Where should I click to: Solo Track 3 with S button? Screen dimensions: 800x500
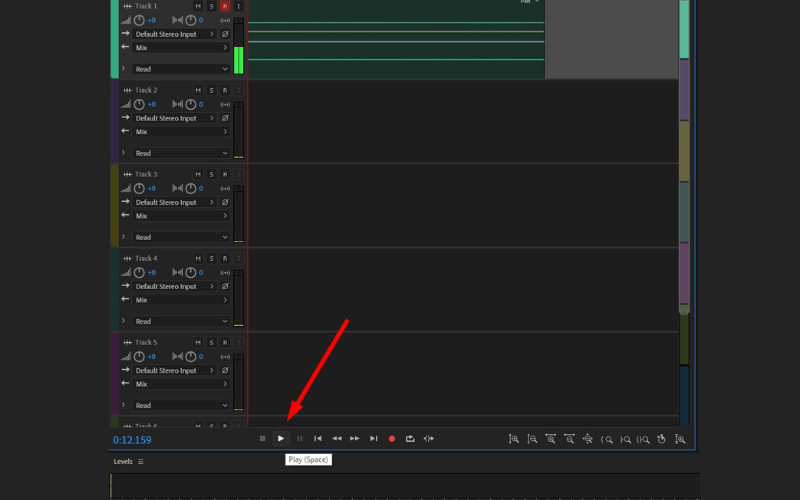tap(211, 174)
